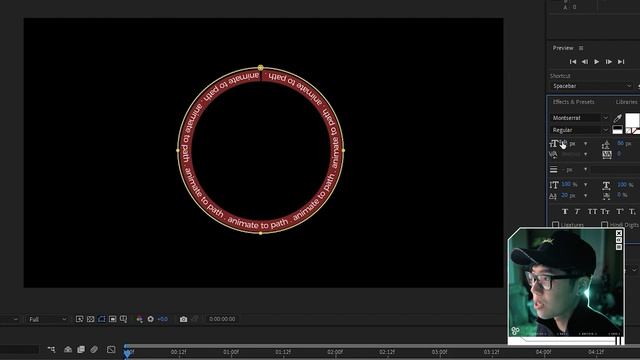Click the 02:00f mark on time ruler
The width and height of the screenshot is (640, 360).
pyautogui.click(x=335, y=351)
